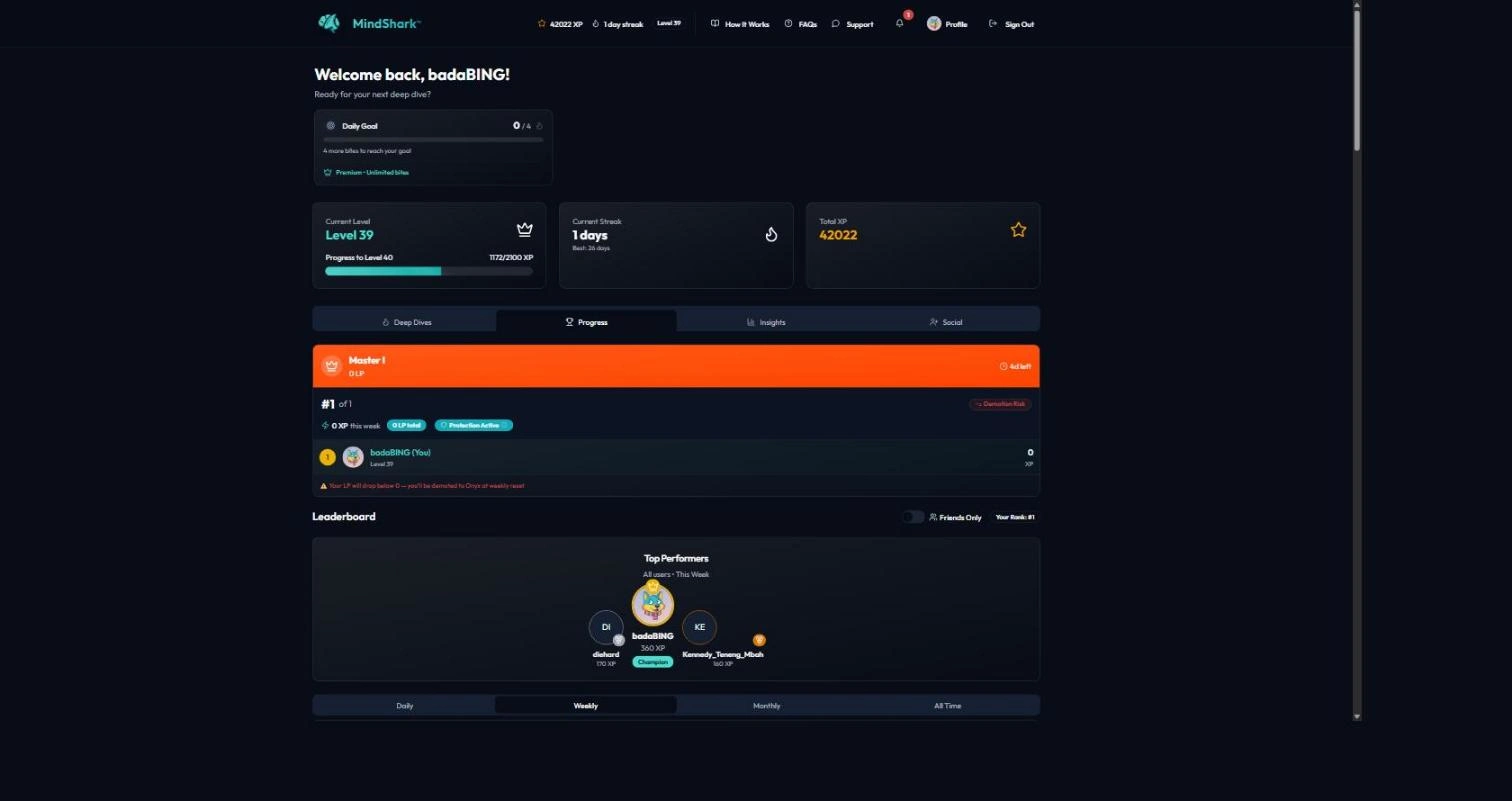Click the star icon in Total XP card

[x=1018, y=230]
